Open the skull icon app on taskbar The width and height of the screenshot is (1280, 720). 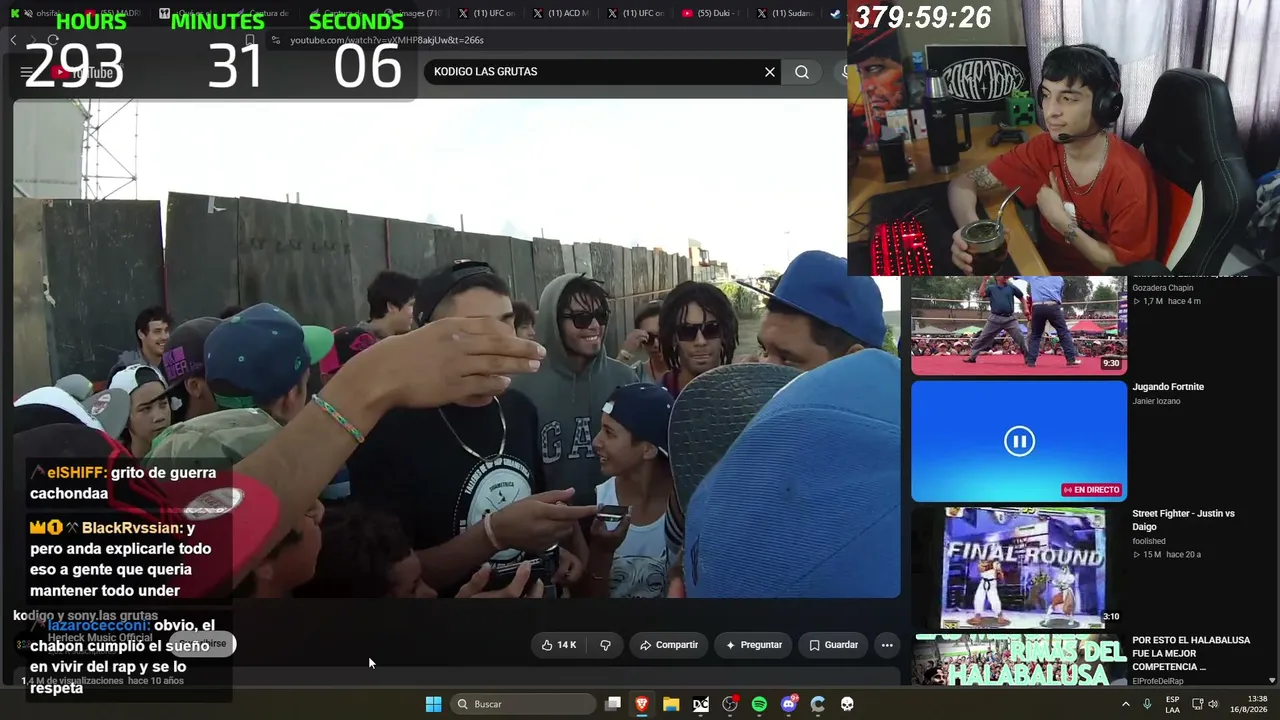[x=847, y=704]
